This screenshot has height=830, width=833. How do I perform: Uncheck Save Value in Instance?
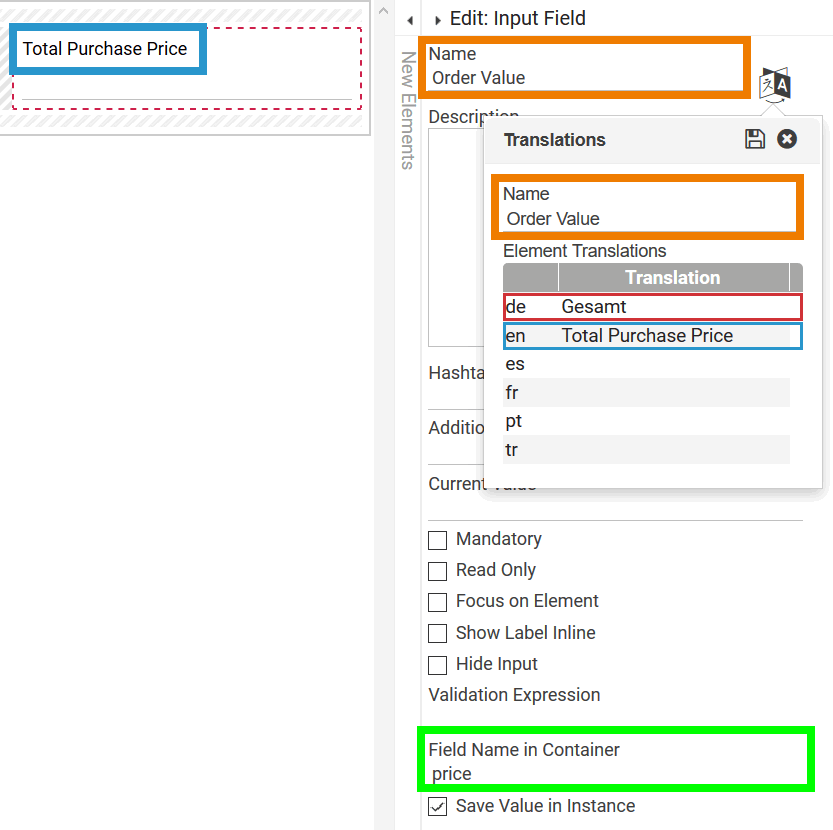pos(438,807)
